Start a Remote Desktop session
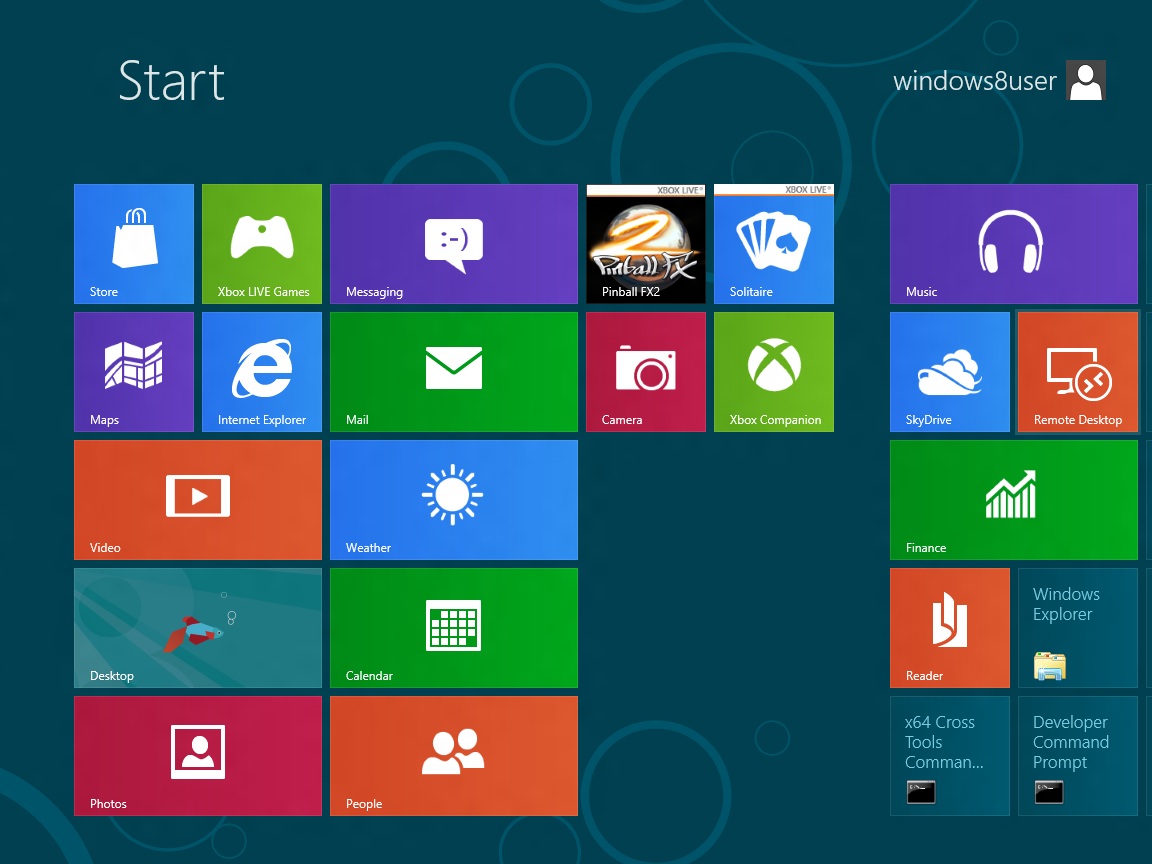 [1077, 371]
